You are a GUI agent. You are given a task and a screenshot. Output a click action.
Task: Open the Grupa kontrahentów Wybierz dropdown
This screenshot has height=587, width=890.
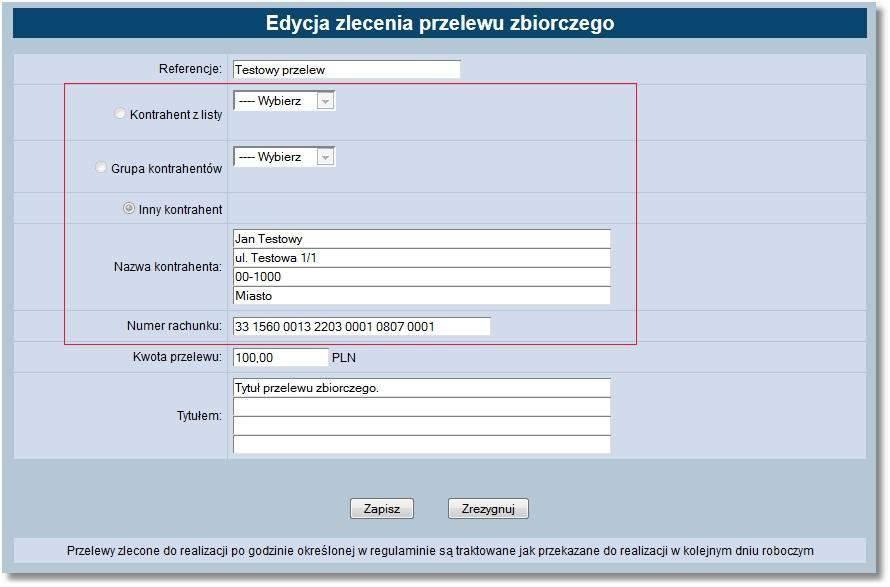click(284, 157)
